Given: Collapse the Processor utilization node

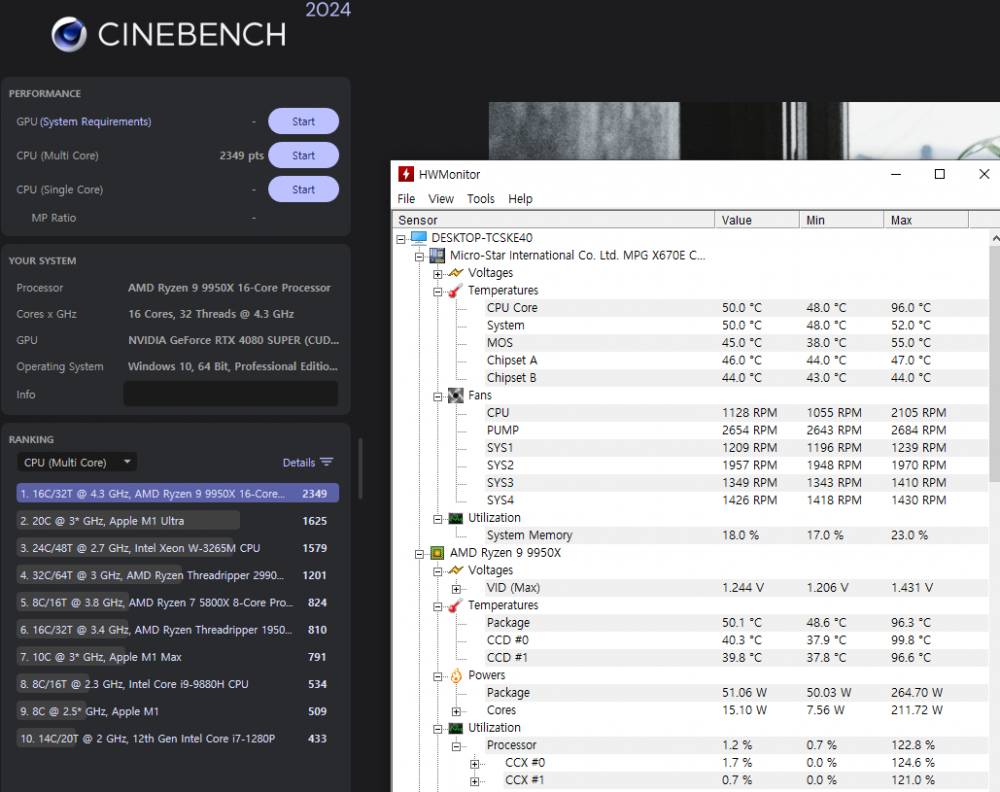Looking at the screenshot, I should (456, 746).
